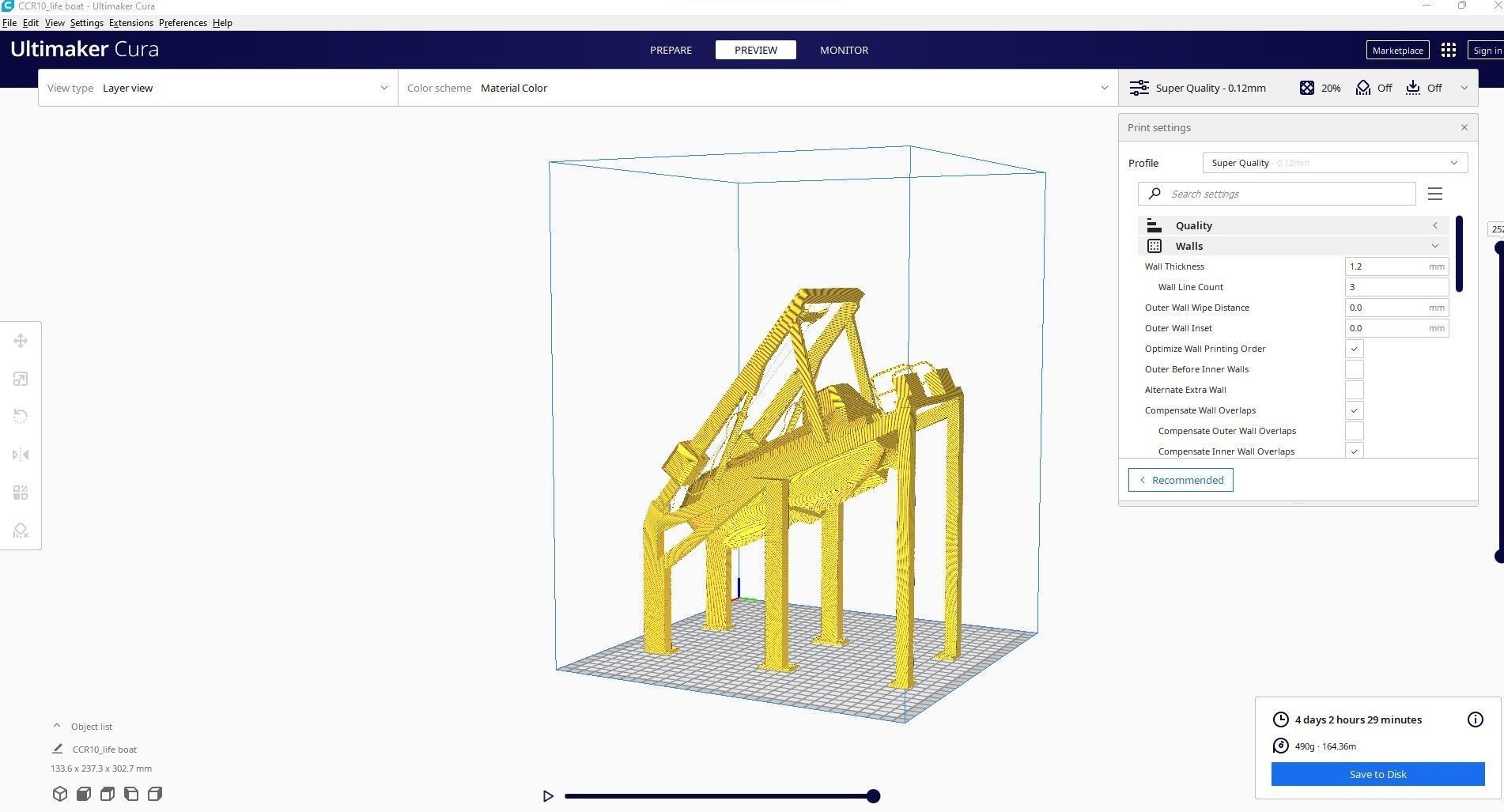The height and width of the screenshot is (812, 1504).
Task: Enable Alternate Extra Wall
Action: click(x=1355, y=390)
